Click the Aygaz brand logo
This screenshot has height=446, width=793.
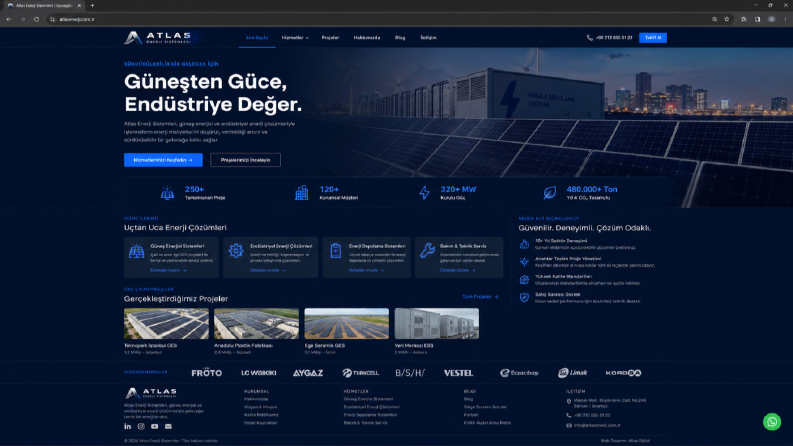coord(307,373)
